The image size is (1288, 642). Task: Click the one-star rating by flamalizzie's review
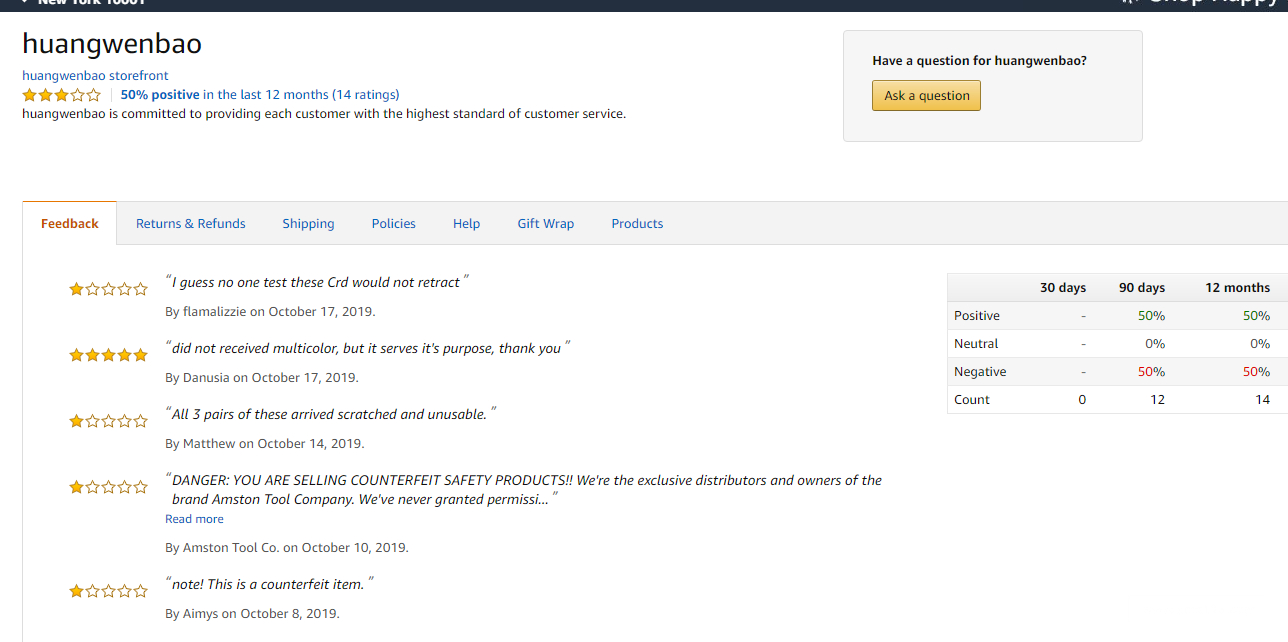pos(108,289)
